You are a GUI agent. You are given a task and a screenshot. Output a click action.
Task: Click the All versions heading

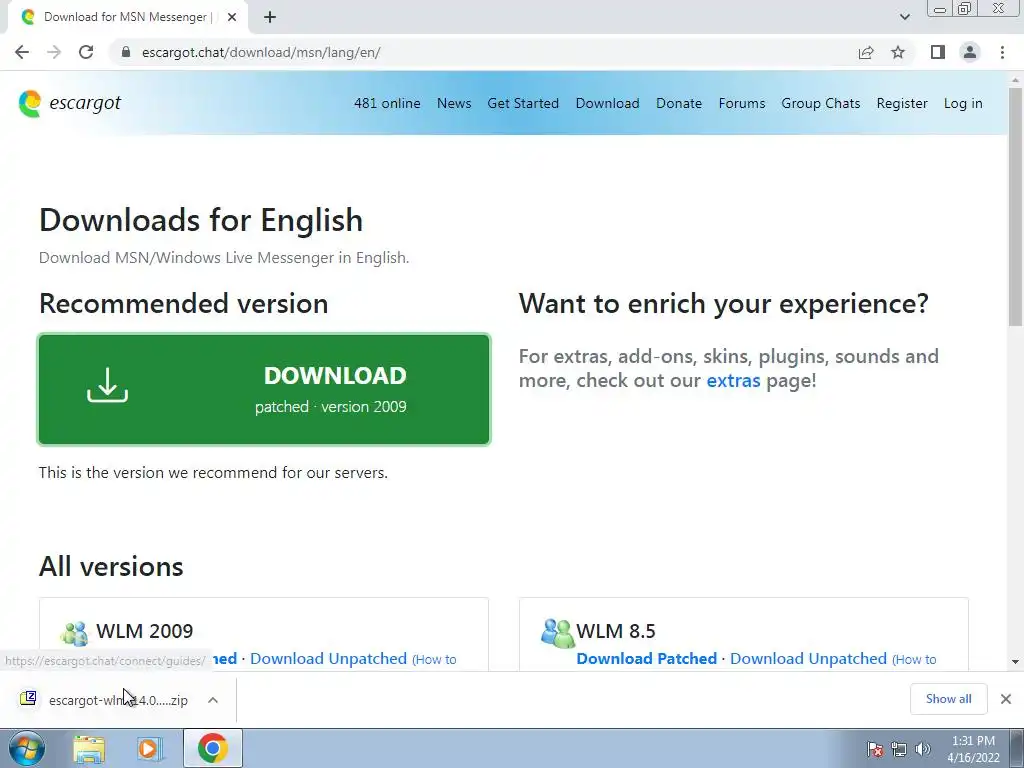tap(111, 566)
